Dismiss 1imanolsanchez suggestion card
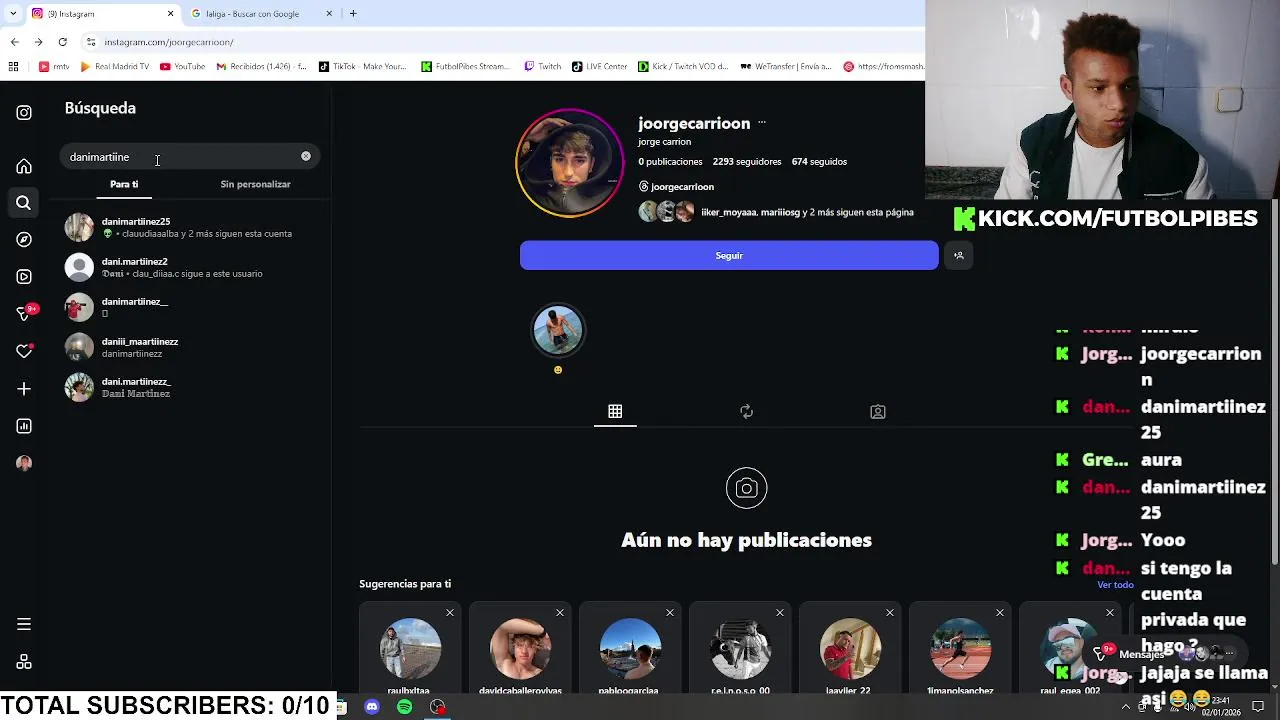 [x=1000, y=612]
